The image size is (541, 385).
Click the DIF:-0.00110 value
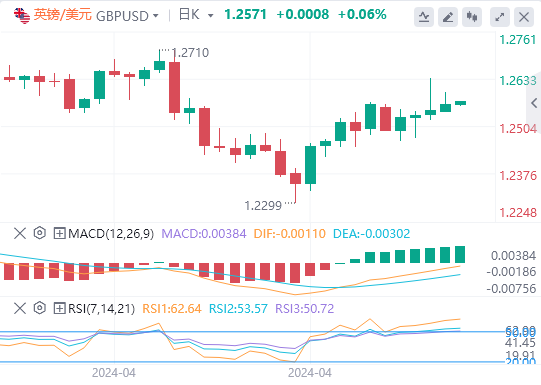click(x=289, y=234)
